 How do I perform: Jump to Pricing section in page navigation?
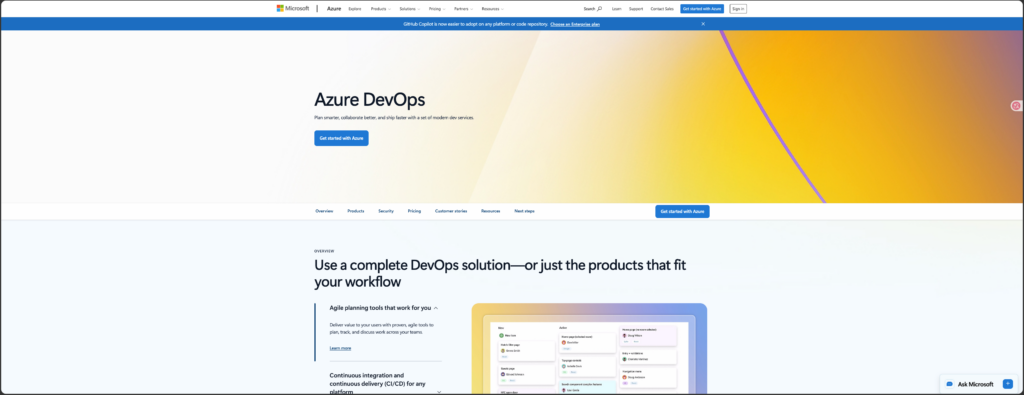(x=414, y=212)
